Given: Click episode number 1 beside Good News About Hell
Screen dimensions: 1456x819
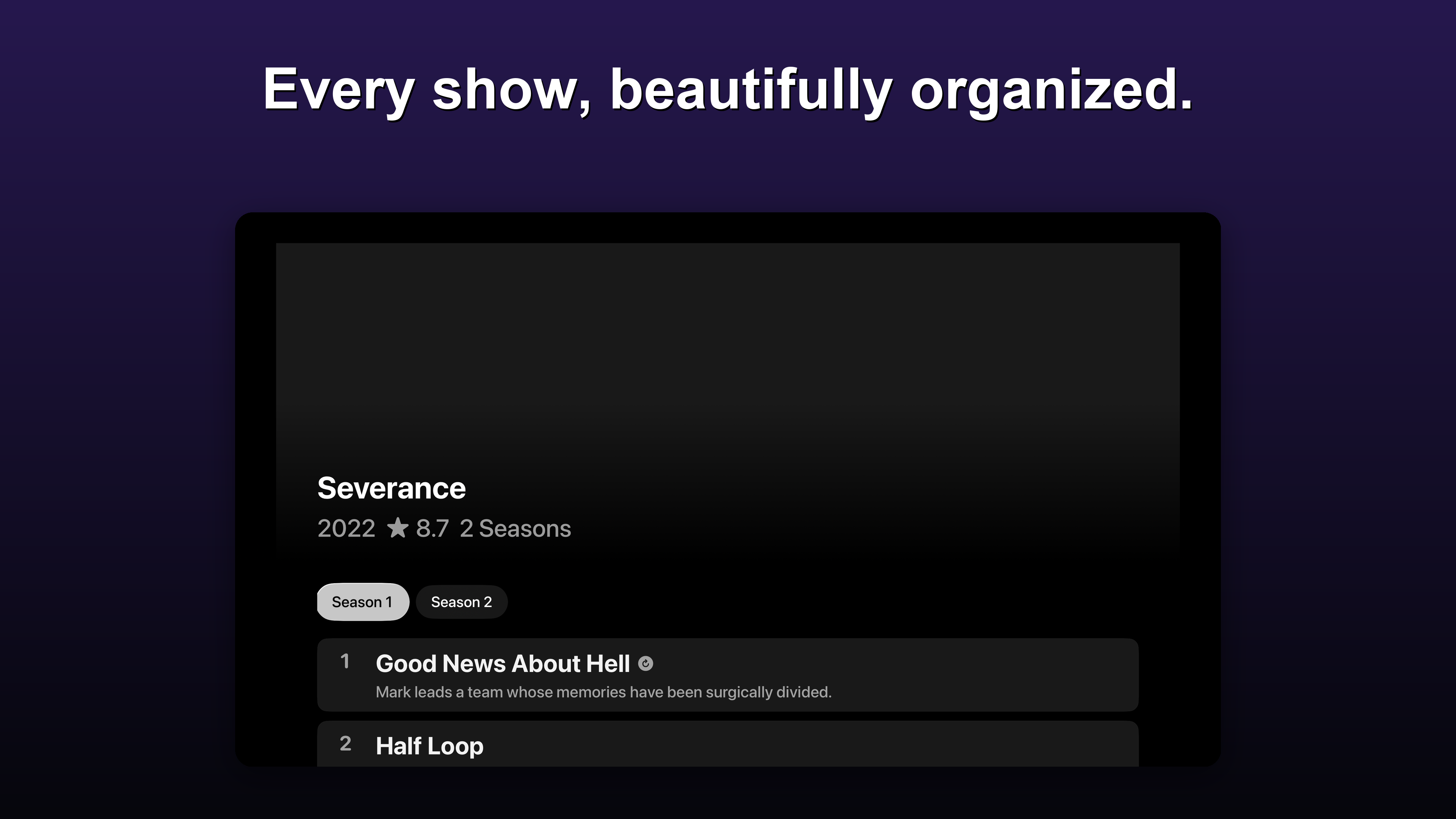Looking at the screenshot, I should coord(345,661).
